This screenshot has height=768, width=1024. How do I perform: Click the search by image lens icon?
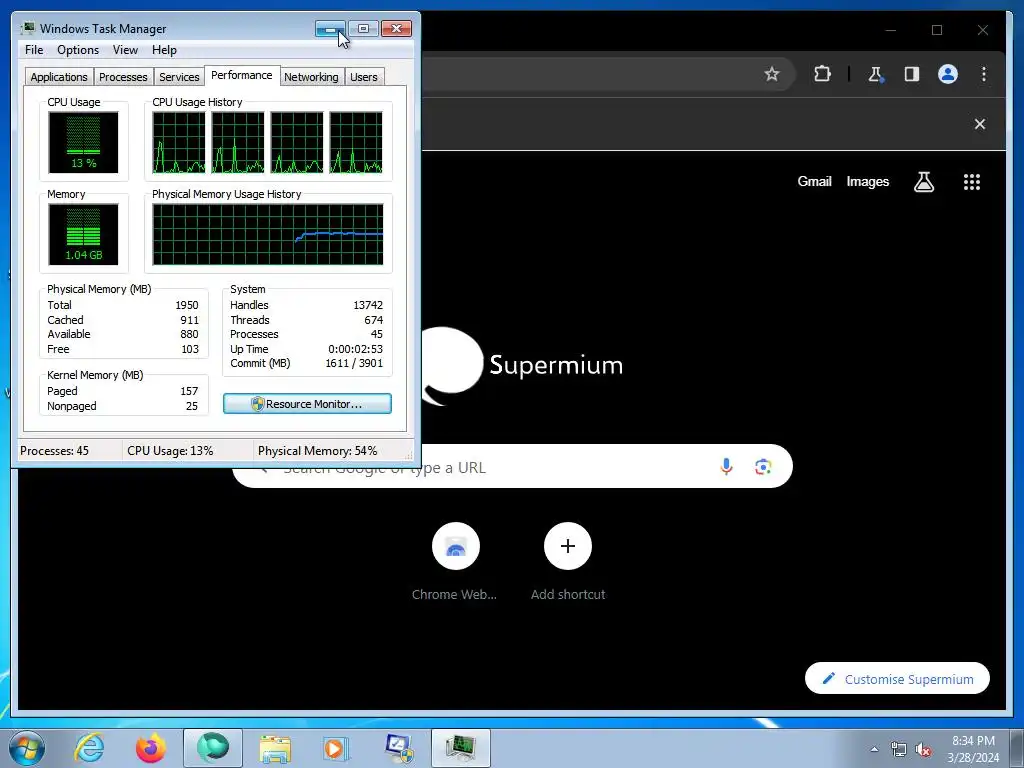pos(763,466)
